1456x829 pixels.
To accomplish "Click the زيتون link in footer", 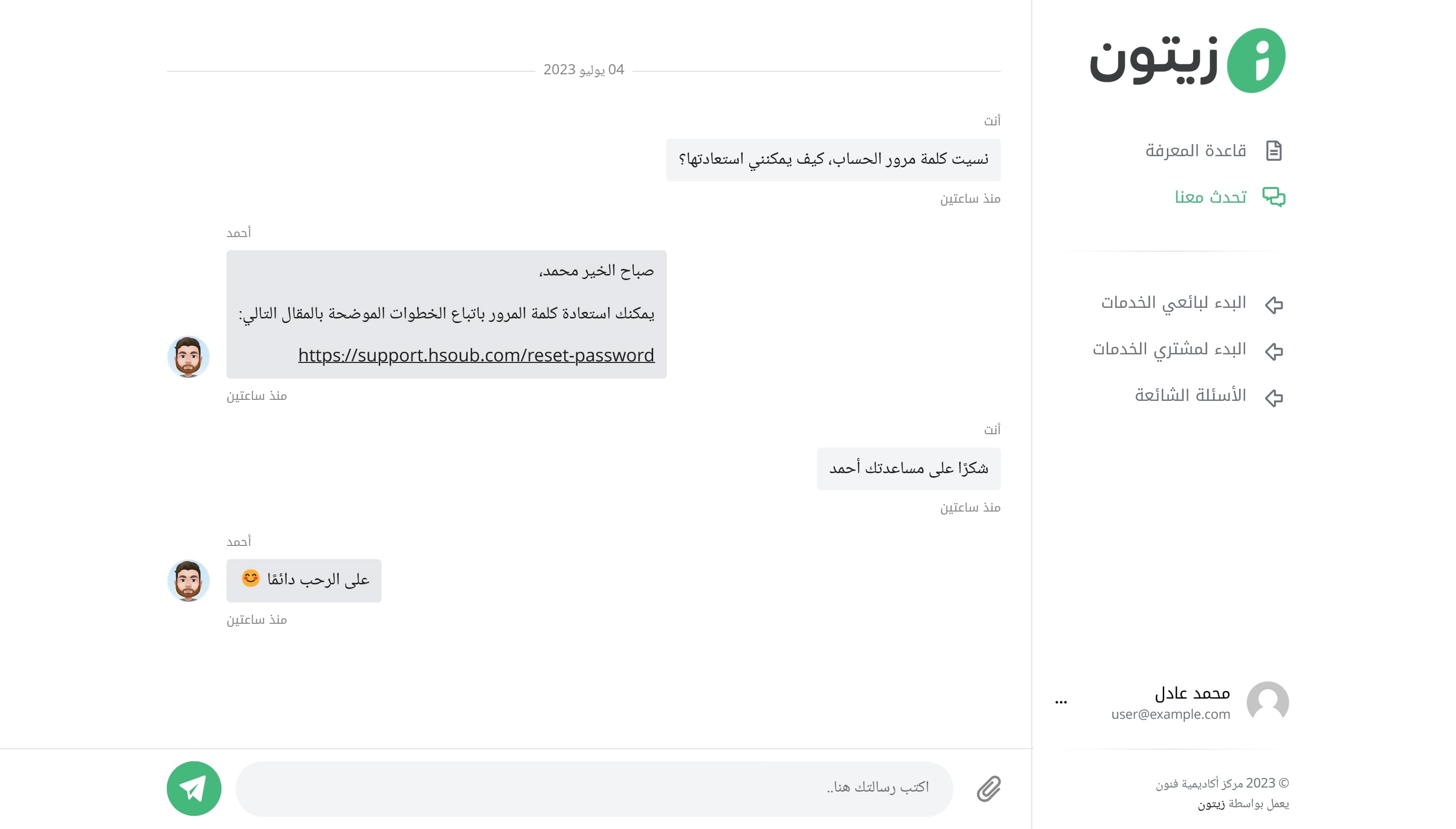I will [1211, 804].
